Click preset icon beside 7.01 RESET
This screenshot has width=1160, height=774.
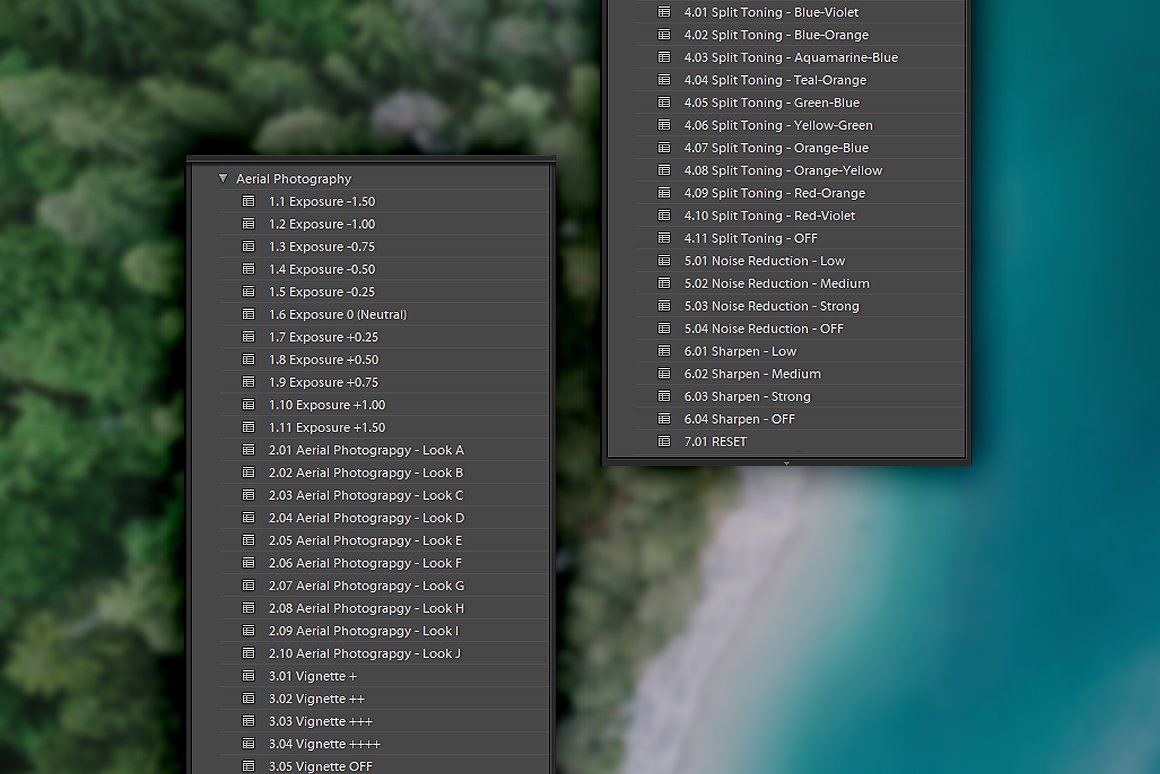[x=664, y=441]
